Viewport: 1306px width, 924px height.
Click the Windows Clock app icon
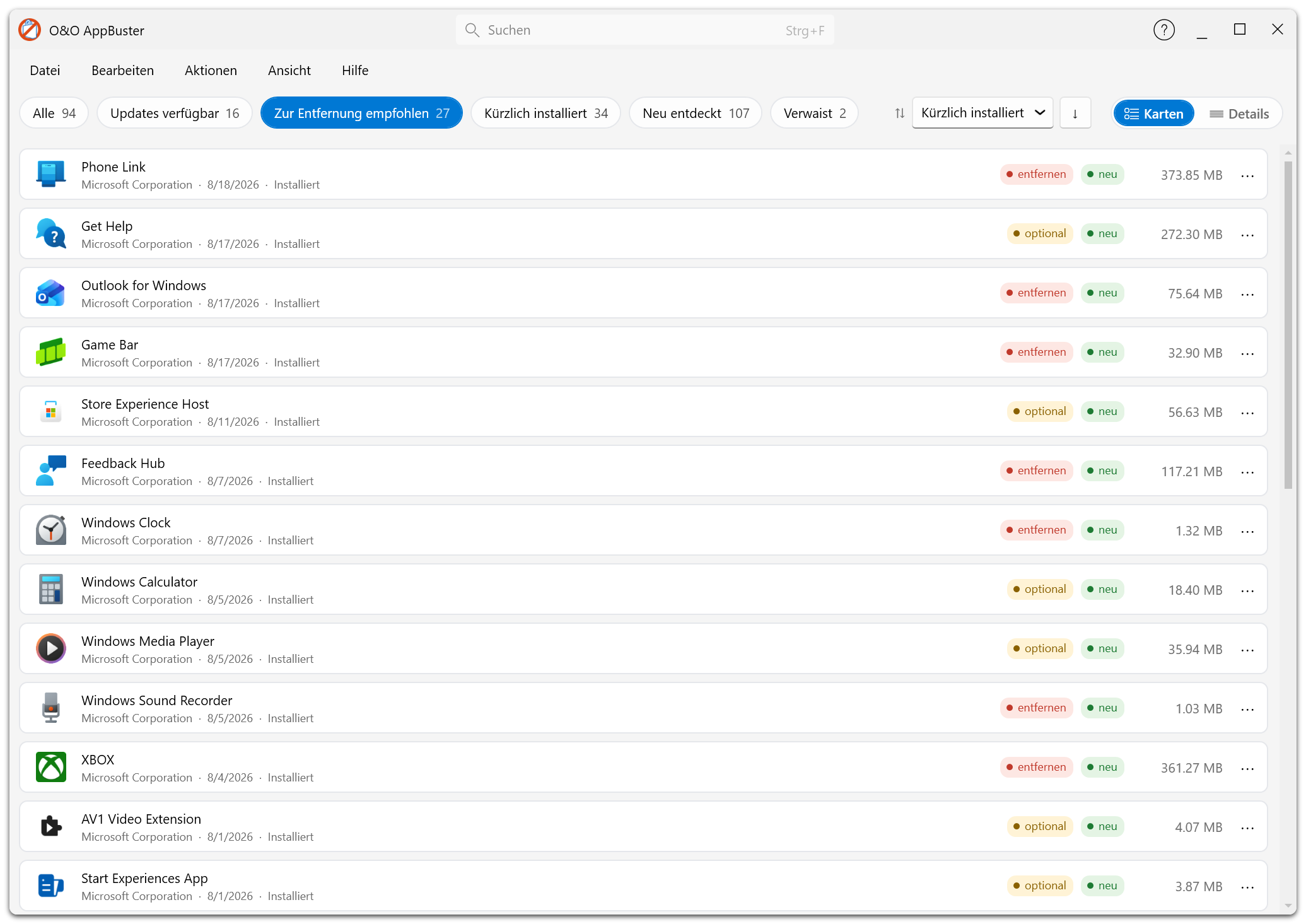tap(51, 530)
